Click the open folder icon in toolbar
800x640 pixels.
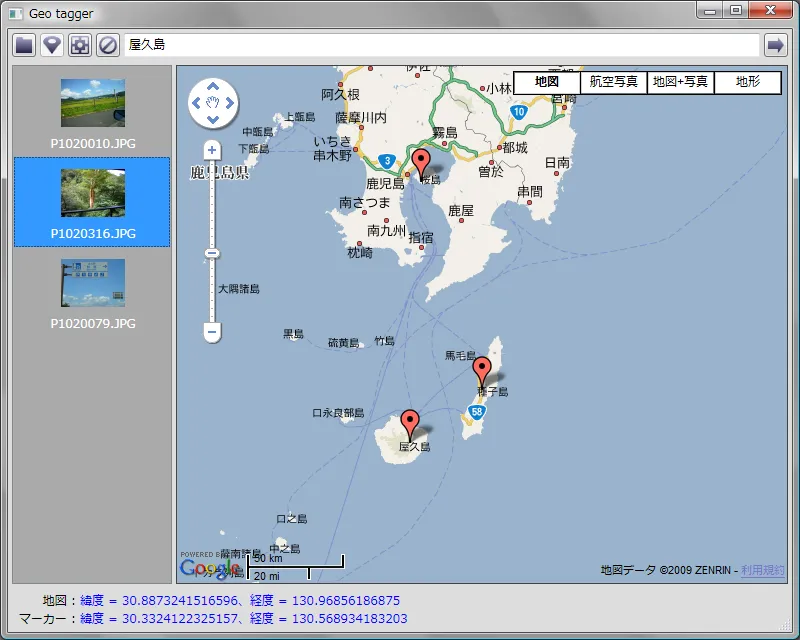click(24, 45)
